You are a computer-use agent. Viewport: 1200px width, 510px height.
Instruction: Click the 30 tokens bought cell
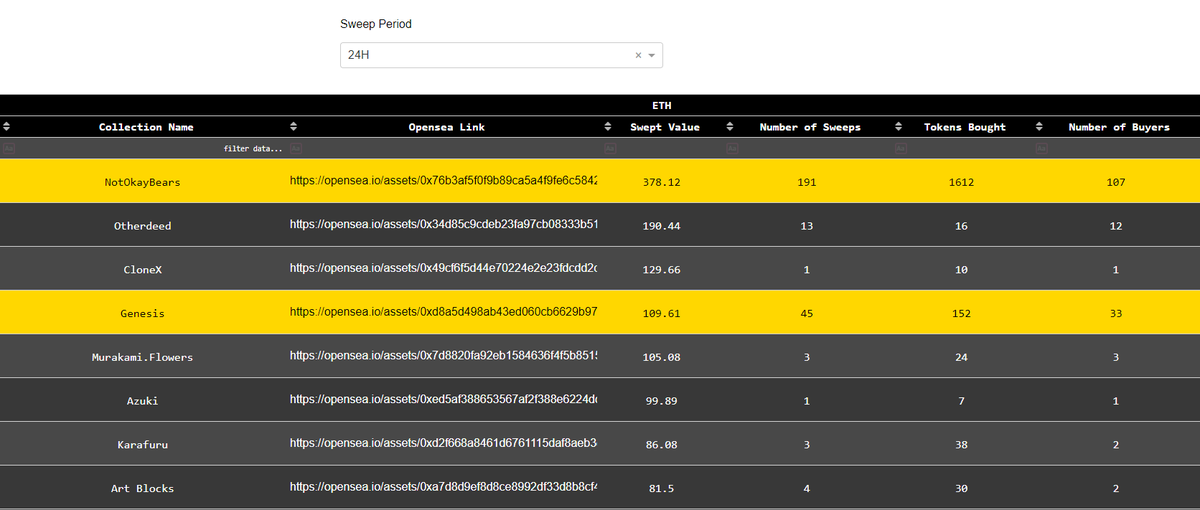coord(962,488)
